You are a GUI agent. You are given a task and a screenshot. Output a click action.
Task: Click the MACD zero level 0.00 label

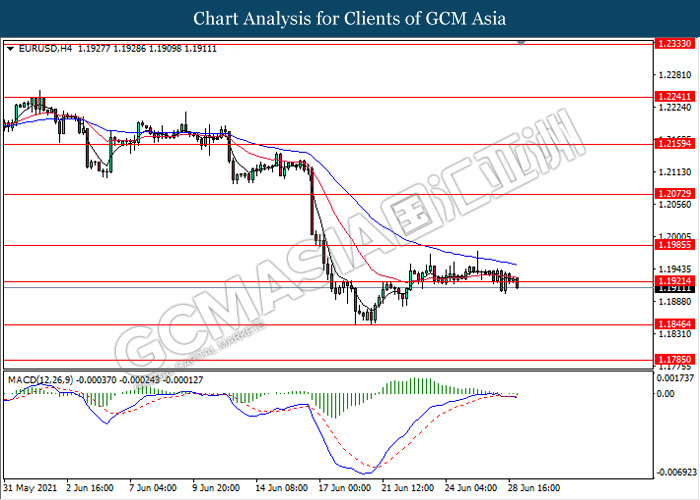point(666,394)
